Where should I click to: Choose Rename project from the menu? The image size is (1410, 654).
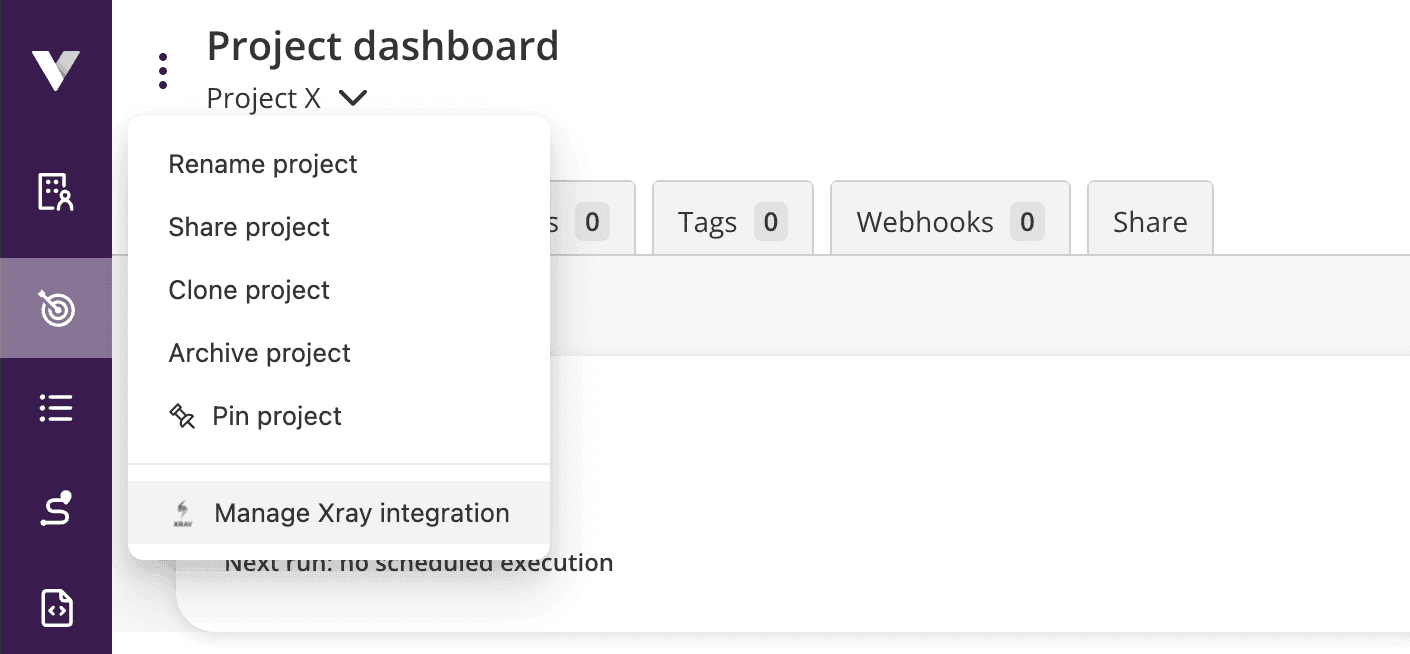[x=263, y=164]
